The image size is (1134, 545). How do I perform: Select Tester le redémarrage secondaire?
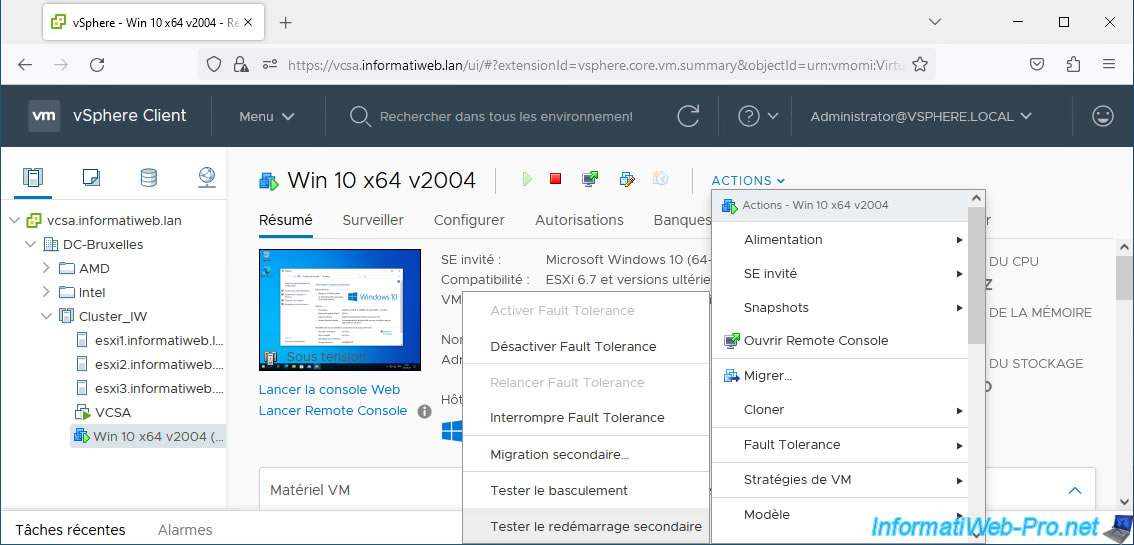pos(596,526)
